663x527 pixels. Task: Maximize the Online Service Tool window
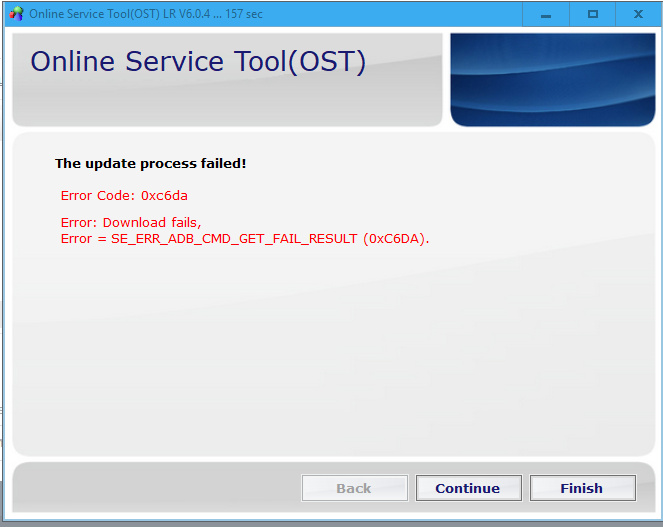pyautogui.click(x=592, y=14)
